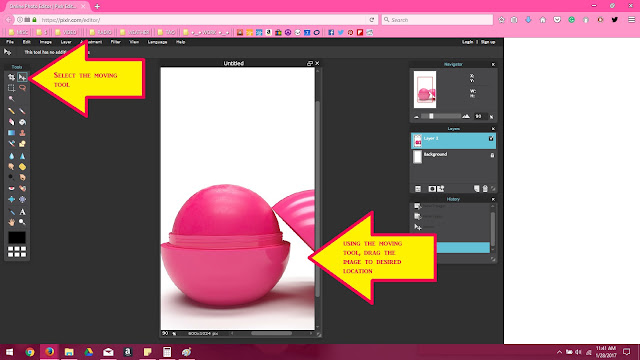The width and height of the screenshot is (640, 360).
Task: Open the Language menu
Action: [x=158, y=42]
